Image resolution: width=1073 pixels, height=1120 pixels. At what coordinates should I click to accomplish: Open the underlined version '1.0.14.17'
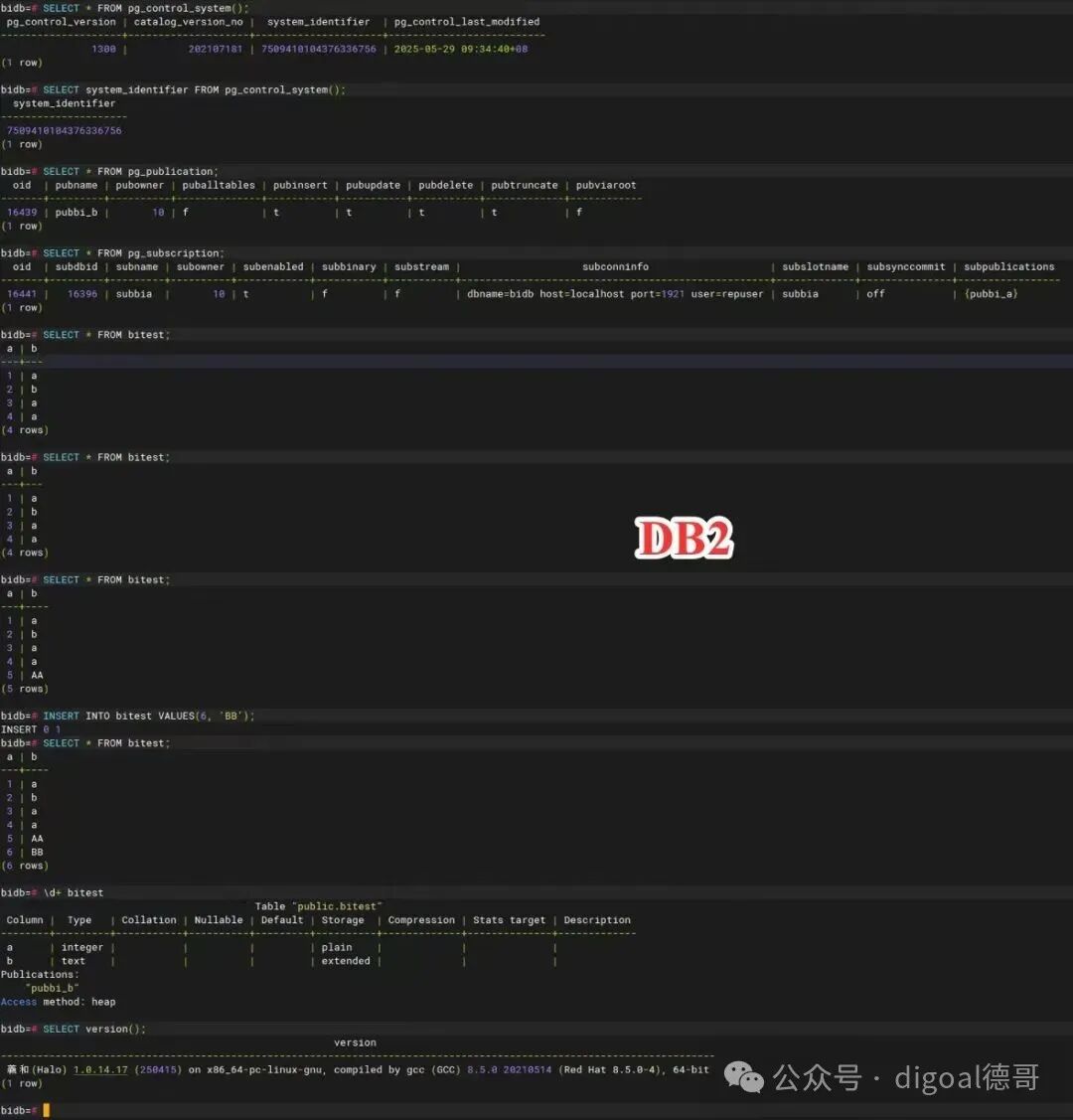tap(100, 1069)
